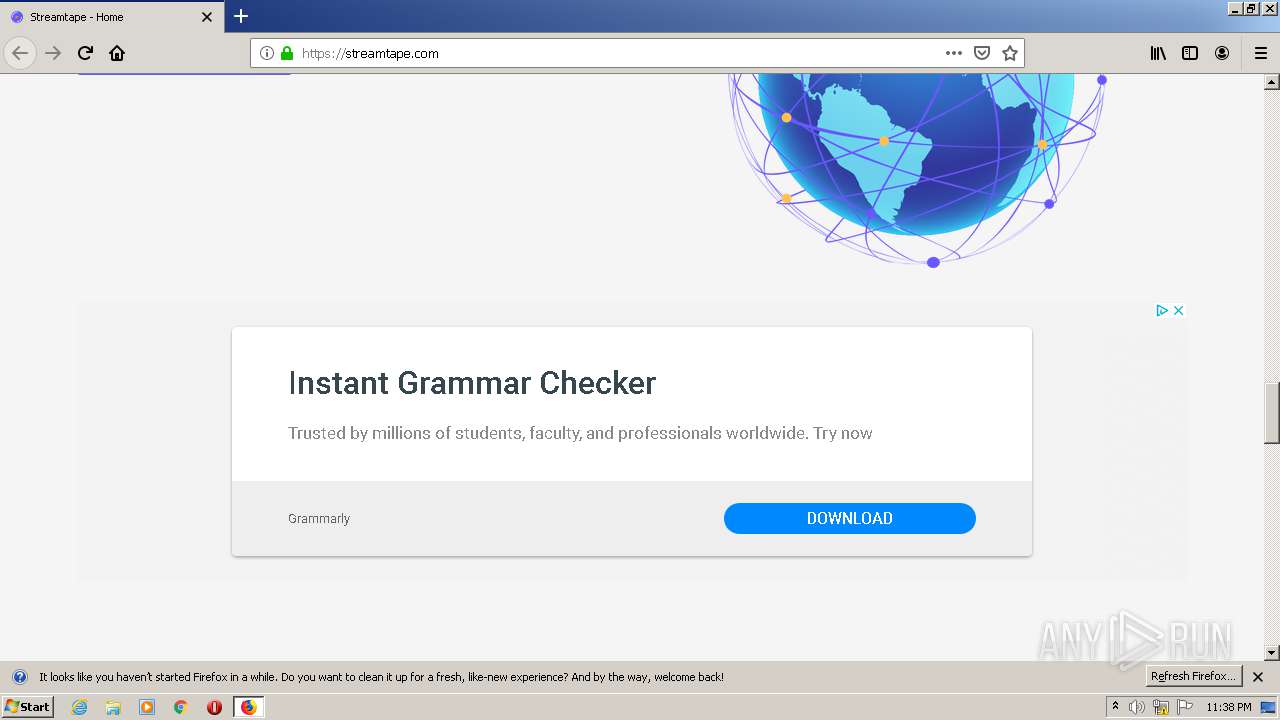The width and height of the screenshot is (1280, 720).
Task: Launch Opera from the taskbar
Action: pos(214,707)
